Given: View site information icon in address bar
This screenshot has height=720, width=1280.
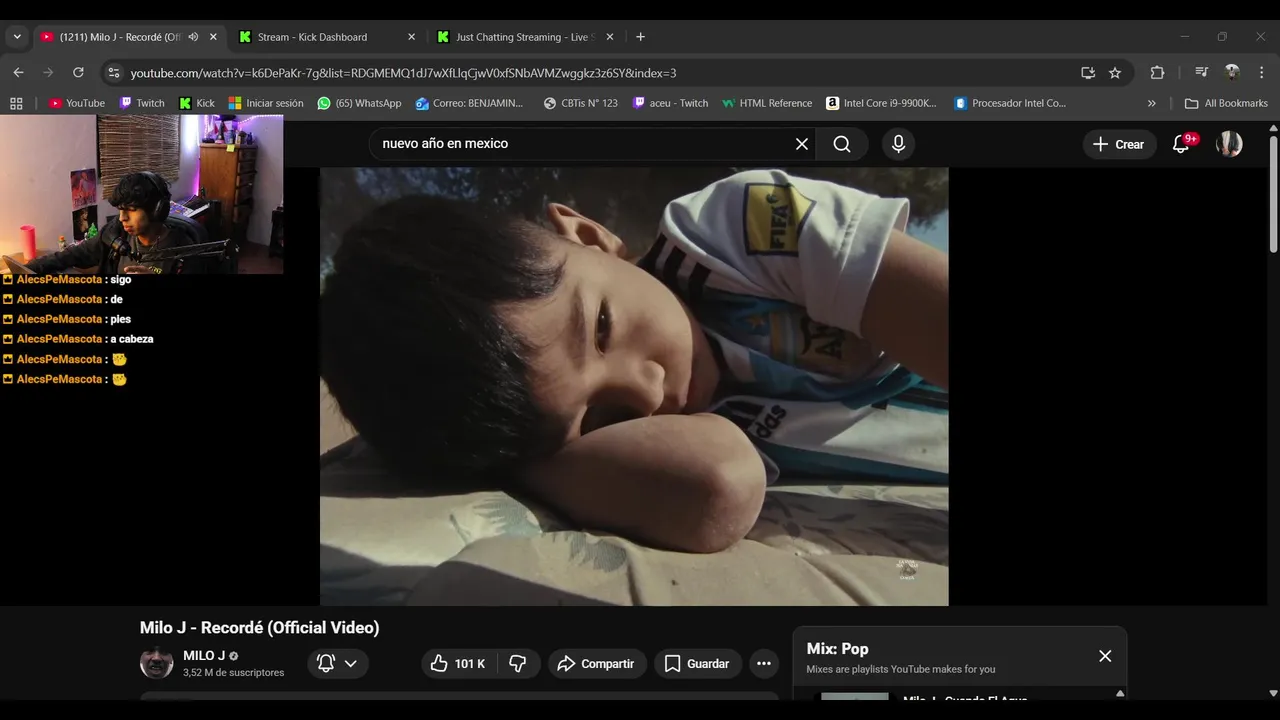Looking at the screenshot, I should click(x=114, y=73).
